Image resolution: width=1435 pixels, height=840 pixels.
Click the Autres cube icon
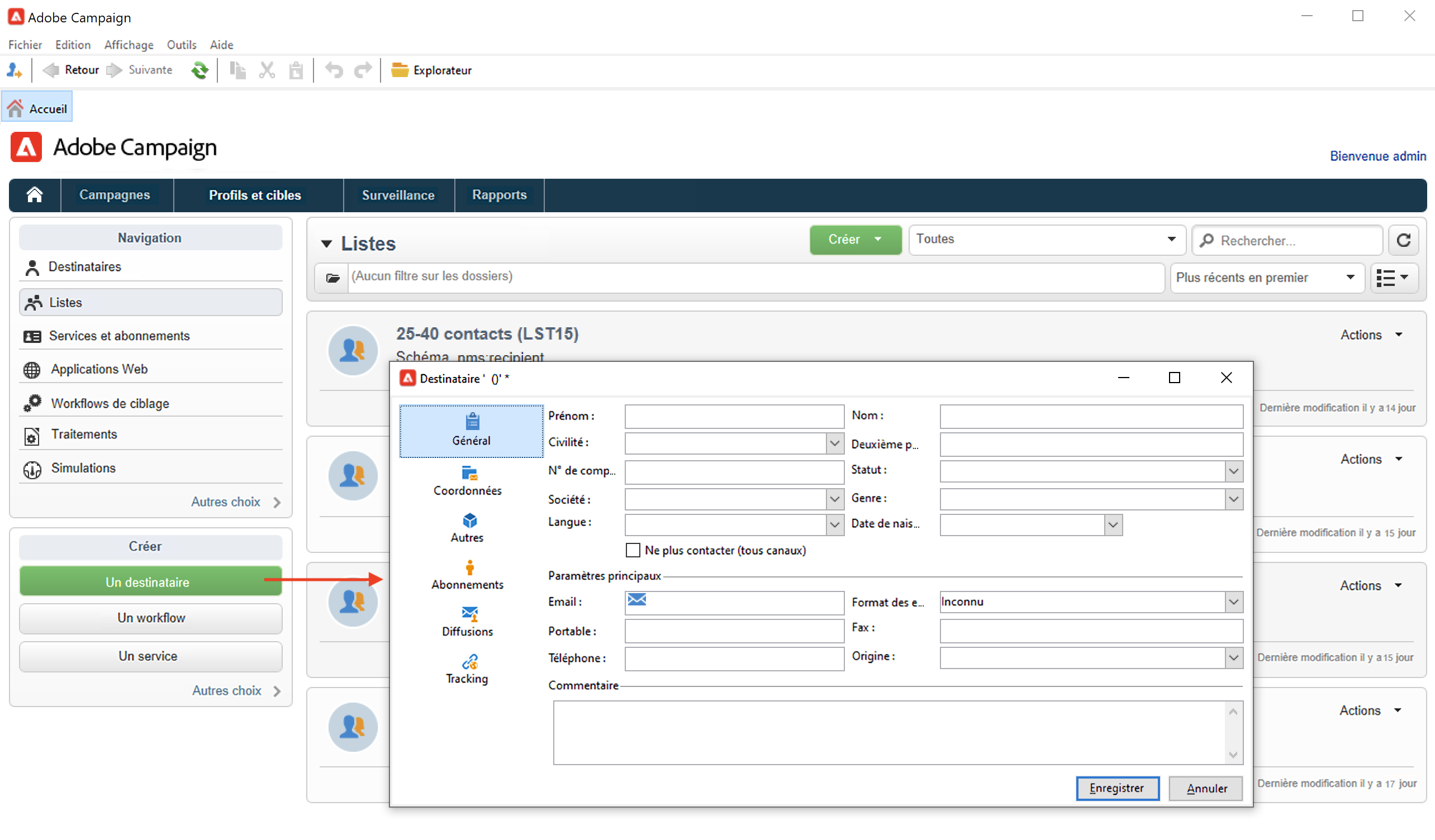469,520
